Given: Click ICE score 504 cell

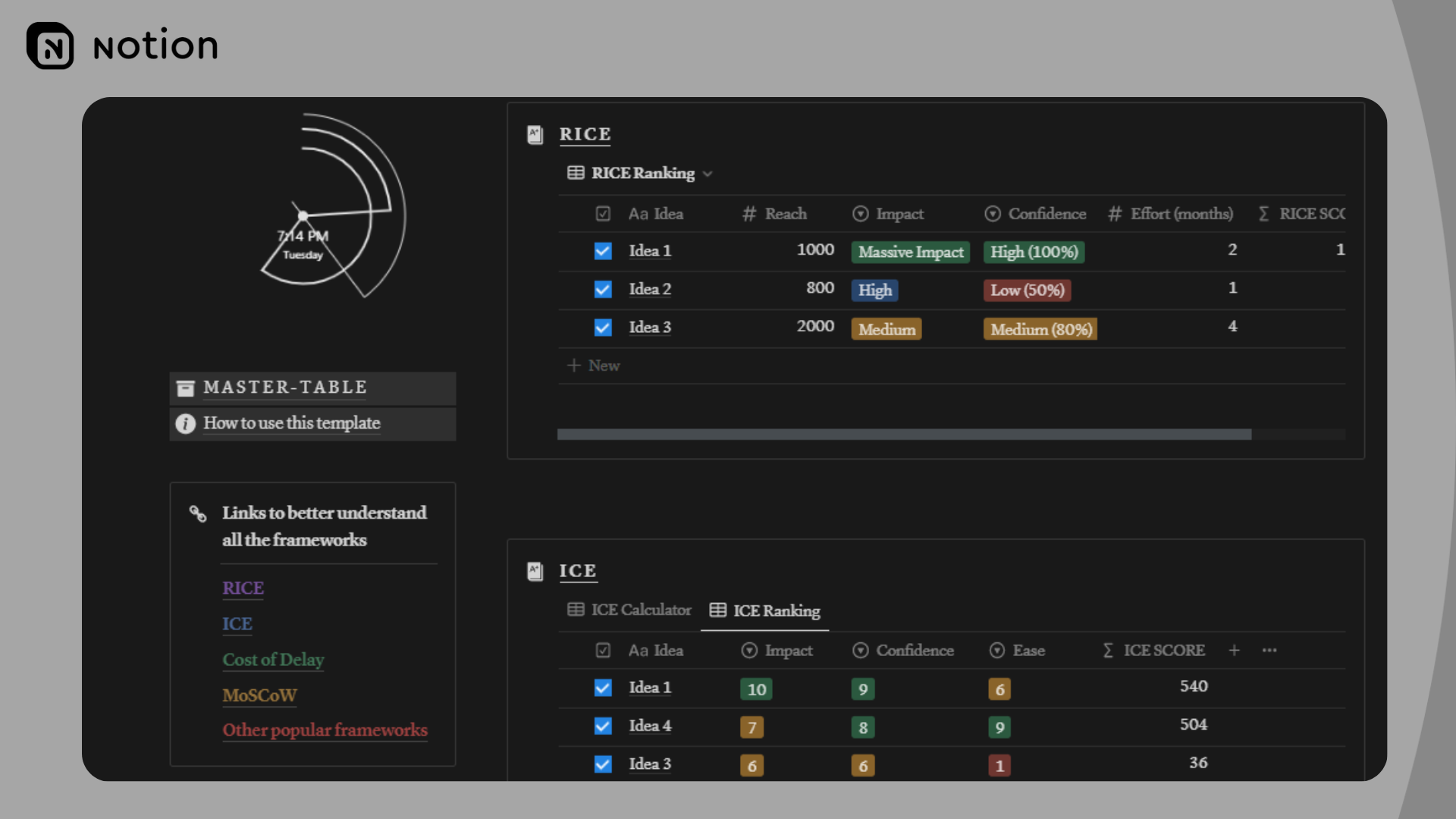Looking at the screenshot, I should 1194,725.
